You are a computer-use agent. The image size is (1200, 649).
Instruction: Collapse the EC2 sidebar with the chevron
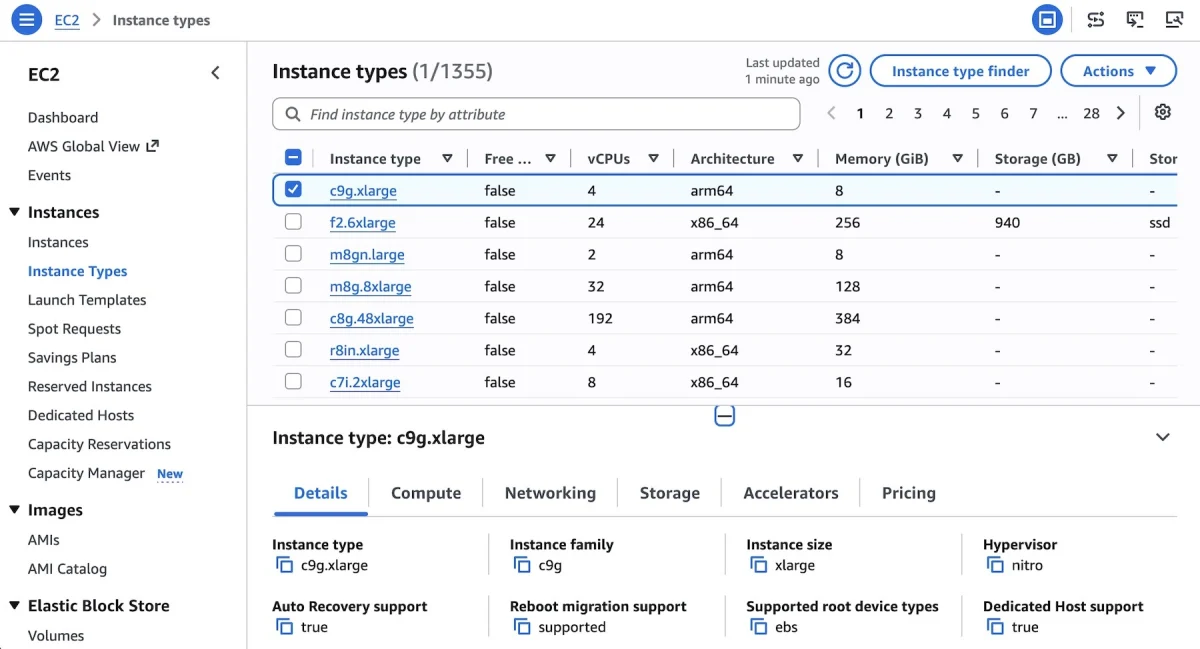(215, 73)
